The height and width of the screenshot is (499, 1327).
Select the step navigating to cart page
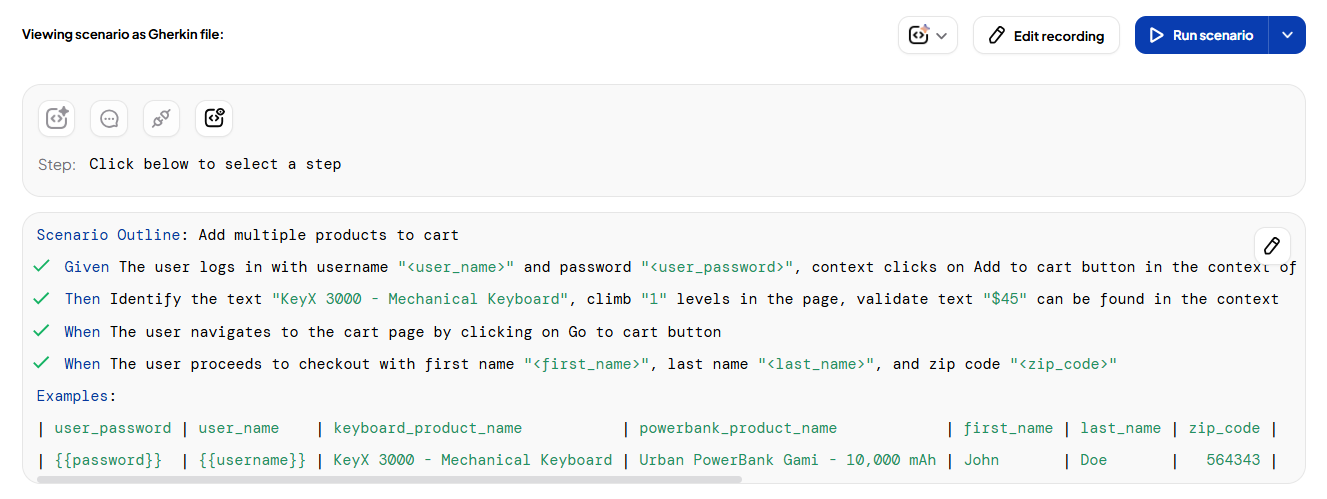pyautogui.click(x=400, y=332)
